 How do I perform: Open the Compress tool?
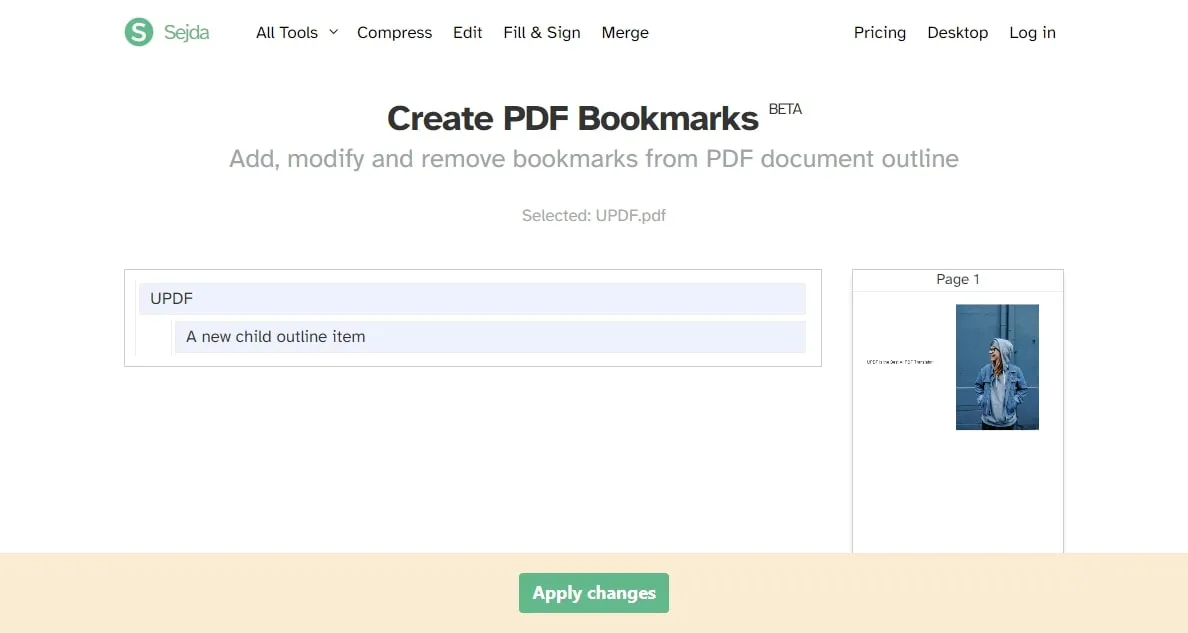[x=394, y=33]
